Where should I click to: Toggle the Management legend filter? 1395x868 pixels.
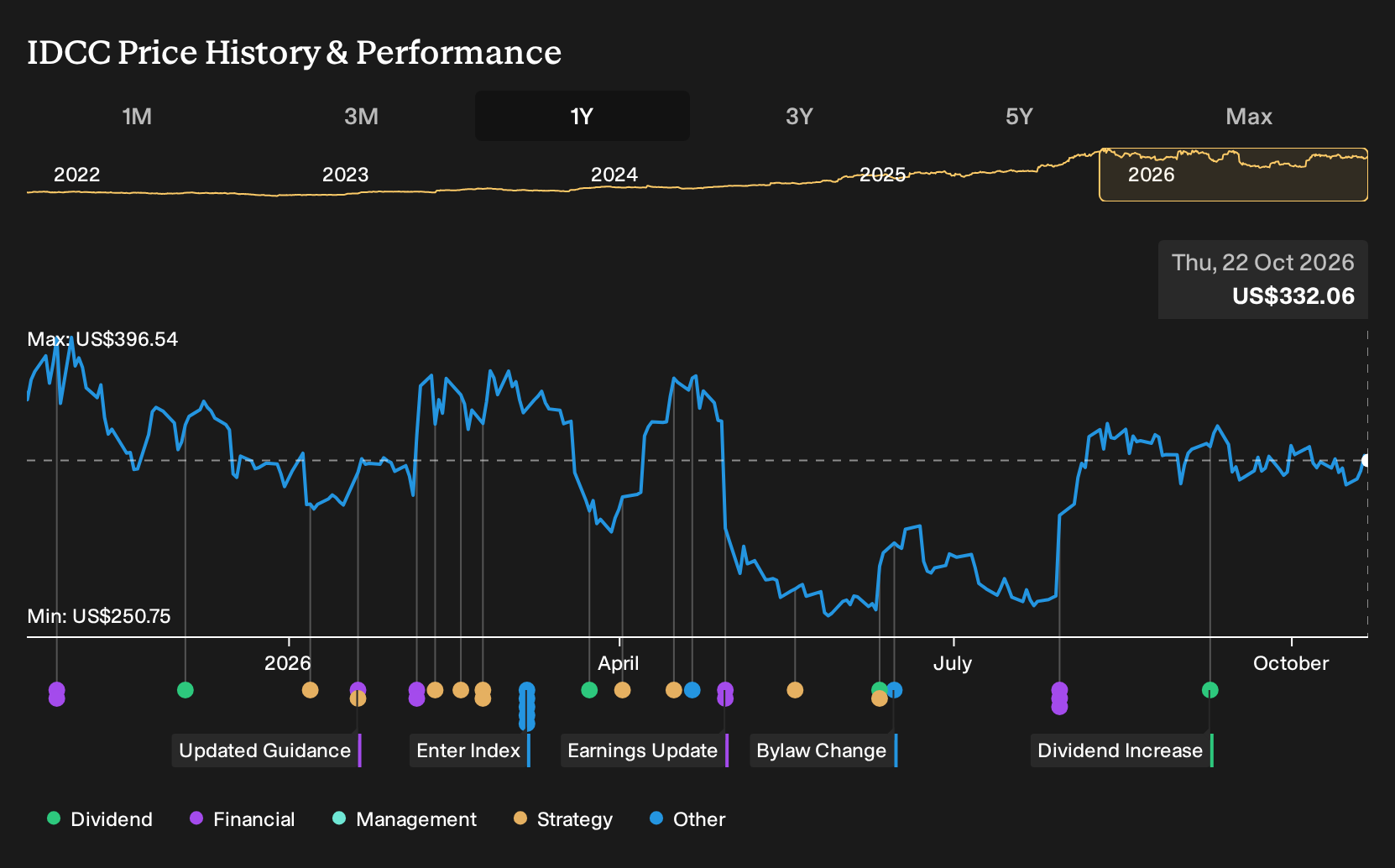405,819
